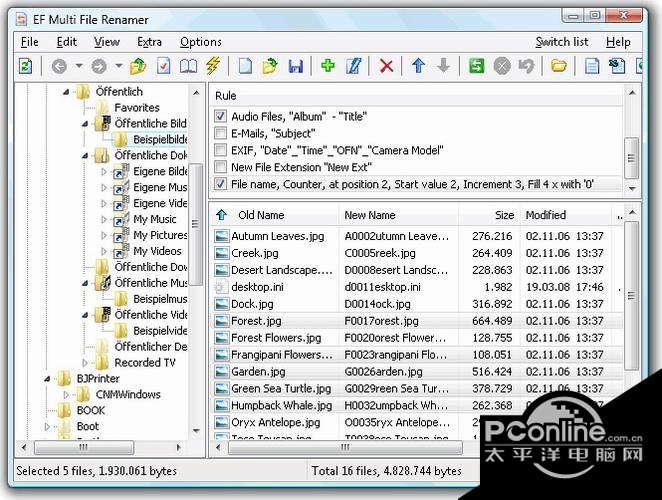
Task: Click the green swap arrows toolbar icon
Action: 477,66
